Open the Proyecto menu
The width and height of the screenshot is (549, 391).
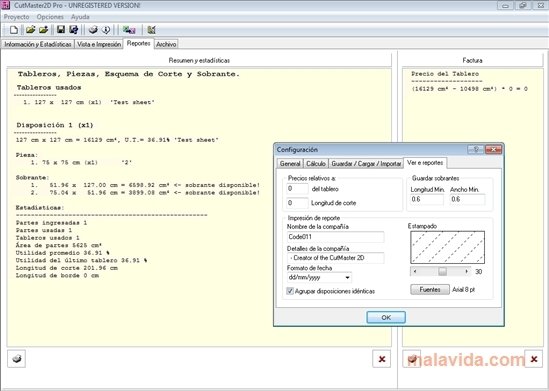pos(16,17)
